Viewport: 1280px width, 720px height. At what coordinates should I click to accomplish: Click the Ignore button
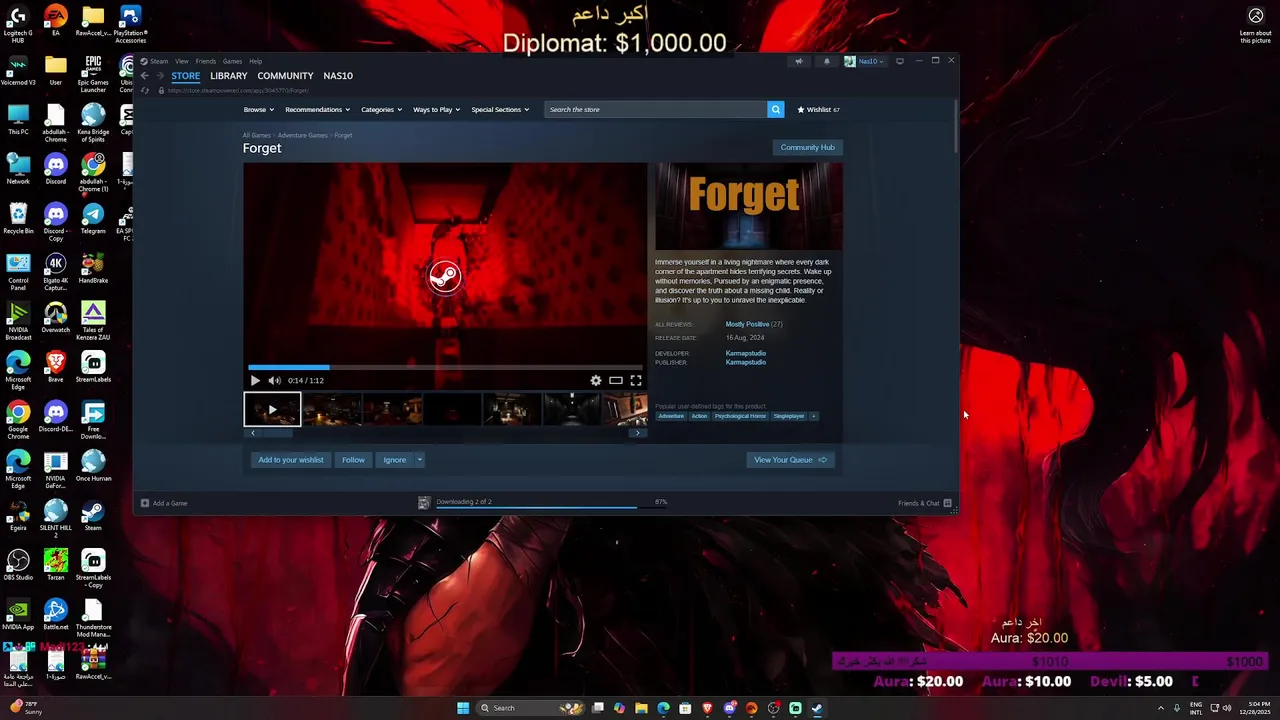pos(394,460)
